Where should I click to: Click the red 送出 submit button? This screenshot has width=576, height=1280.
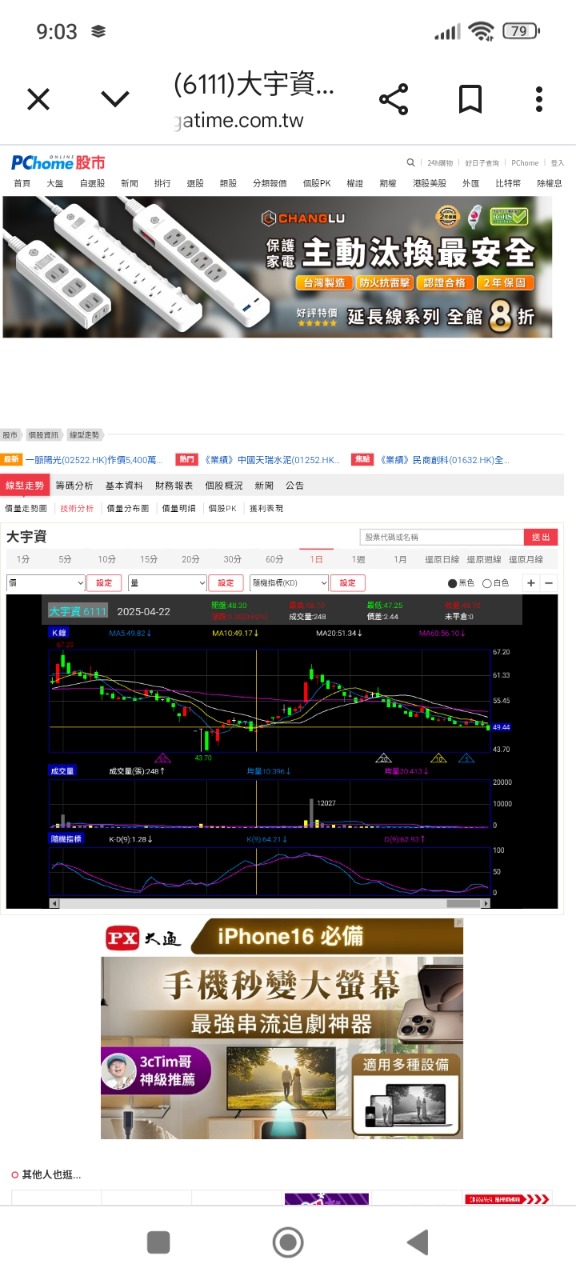click(541, 537)
